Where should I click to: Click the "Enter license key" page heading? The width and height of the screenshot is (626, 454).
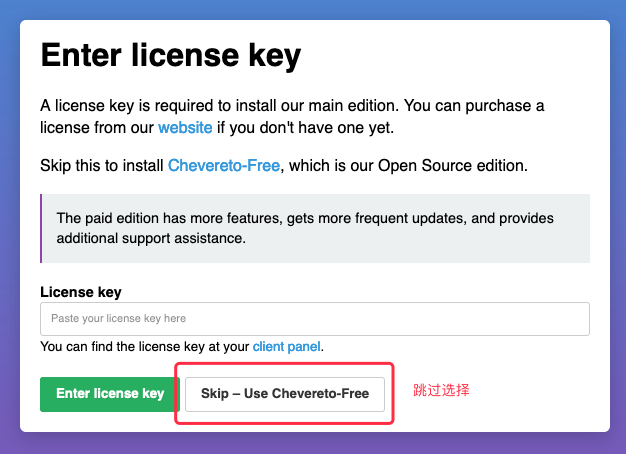[x=170, y=54]
